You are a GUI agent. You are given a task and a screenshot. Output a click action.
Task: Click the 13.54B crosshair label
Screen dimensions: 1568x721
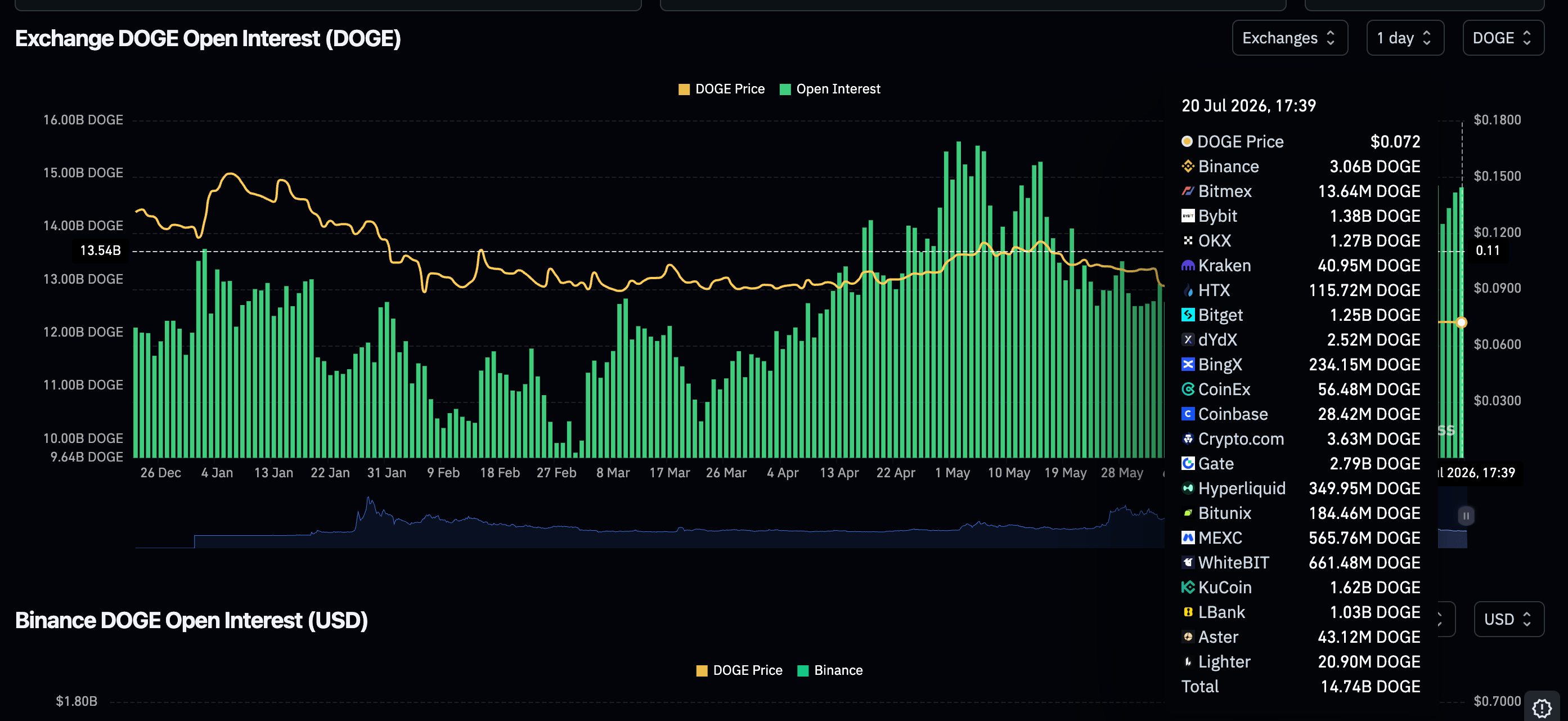(101, 250)
